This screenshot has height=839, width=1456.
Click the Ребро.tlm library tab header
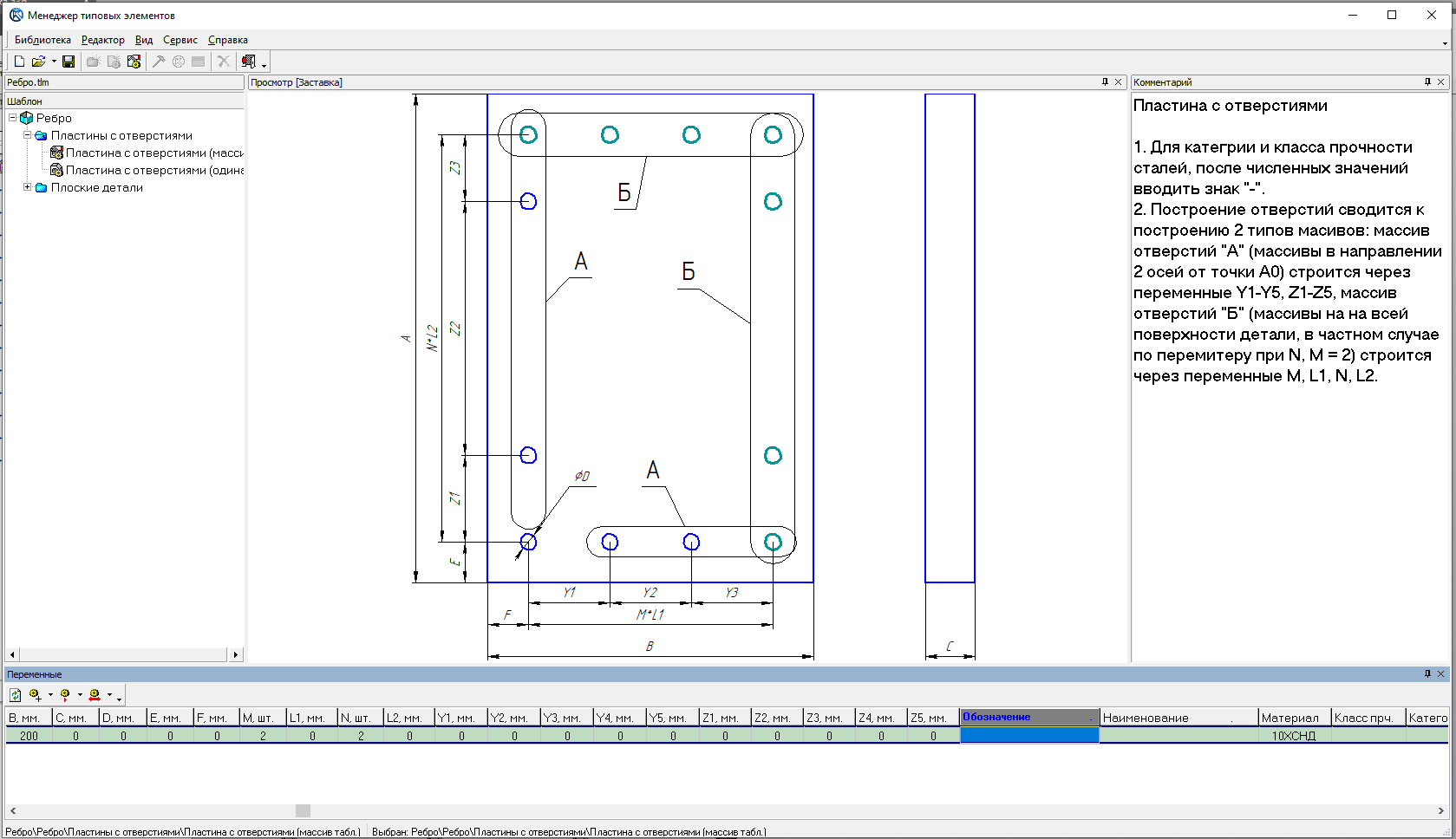[x=124, y=82]
